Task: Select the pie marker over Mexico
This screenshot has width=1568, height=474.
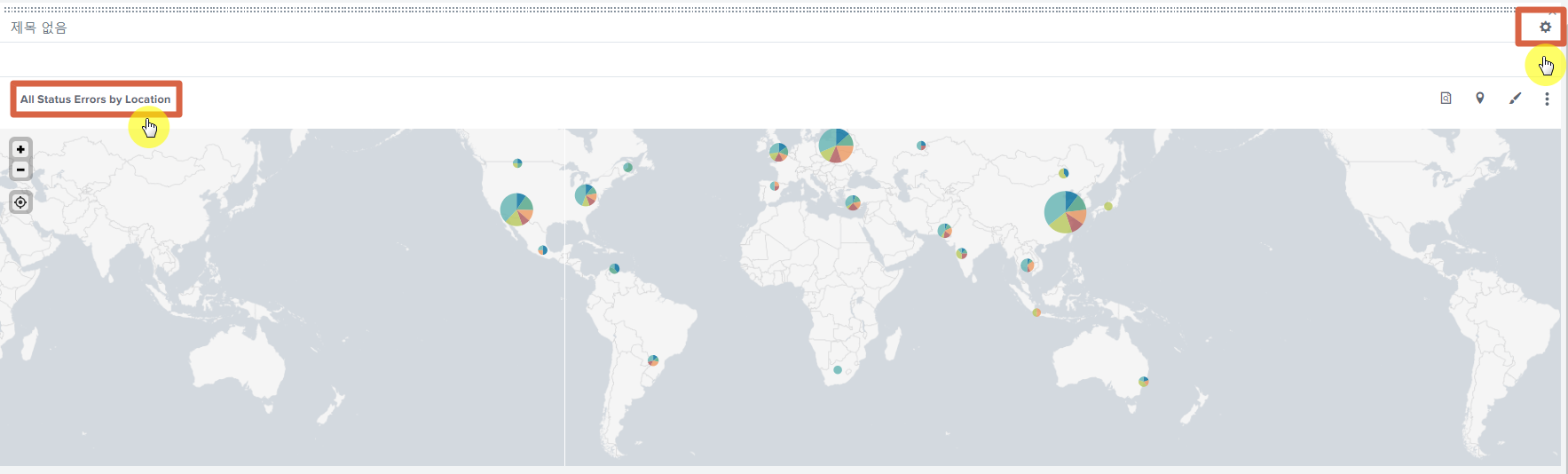Action: coord(543,250)
